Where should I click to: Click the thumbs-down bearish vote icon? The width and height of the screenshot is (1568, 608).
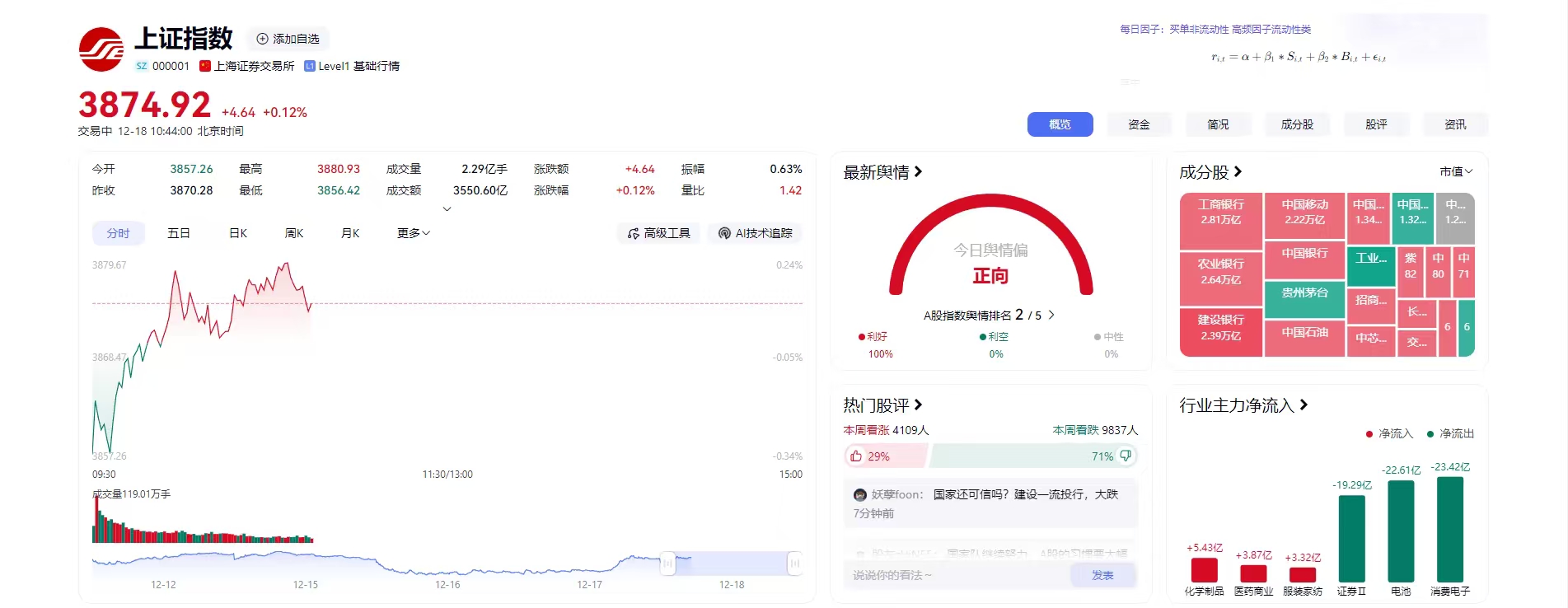click(x=1126, y=456)
